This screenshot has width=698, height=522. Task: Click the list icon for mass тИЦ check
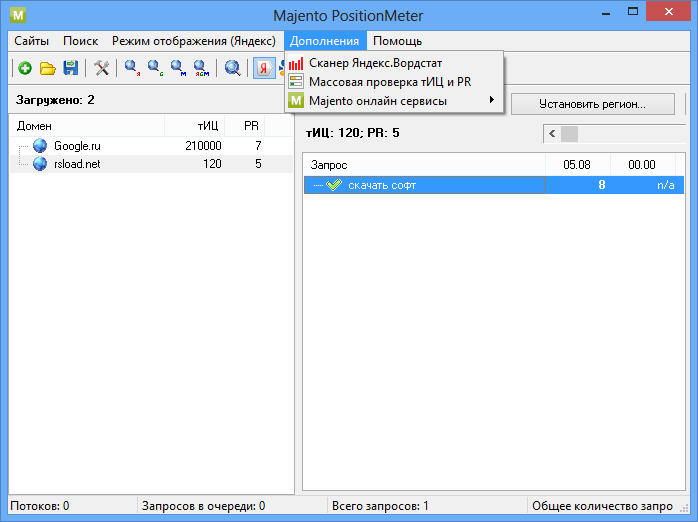296,82
